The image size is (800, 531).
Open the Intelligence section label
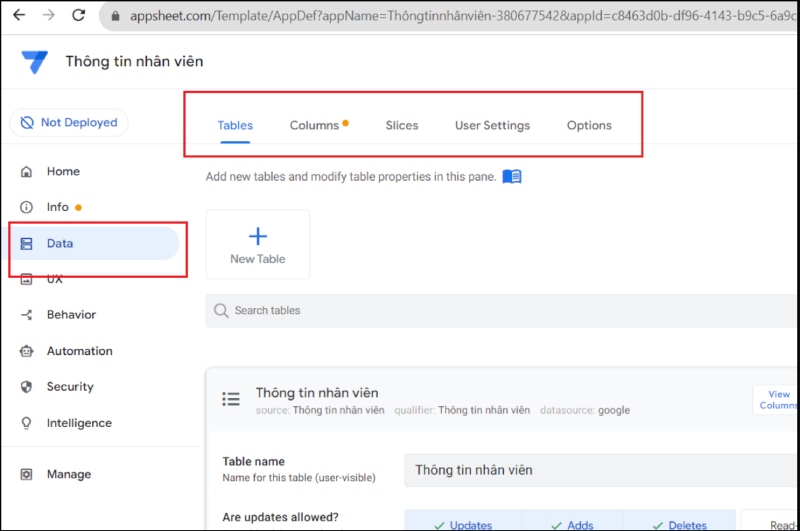click(79, 423)
